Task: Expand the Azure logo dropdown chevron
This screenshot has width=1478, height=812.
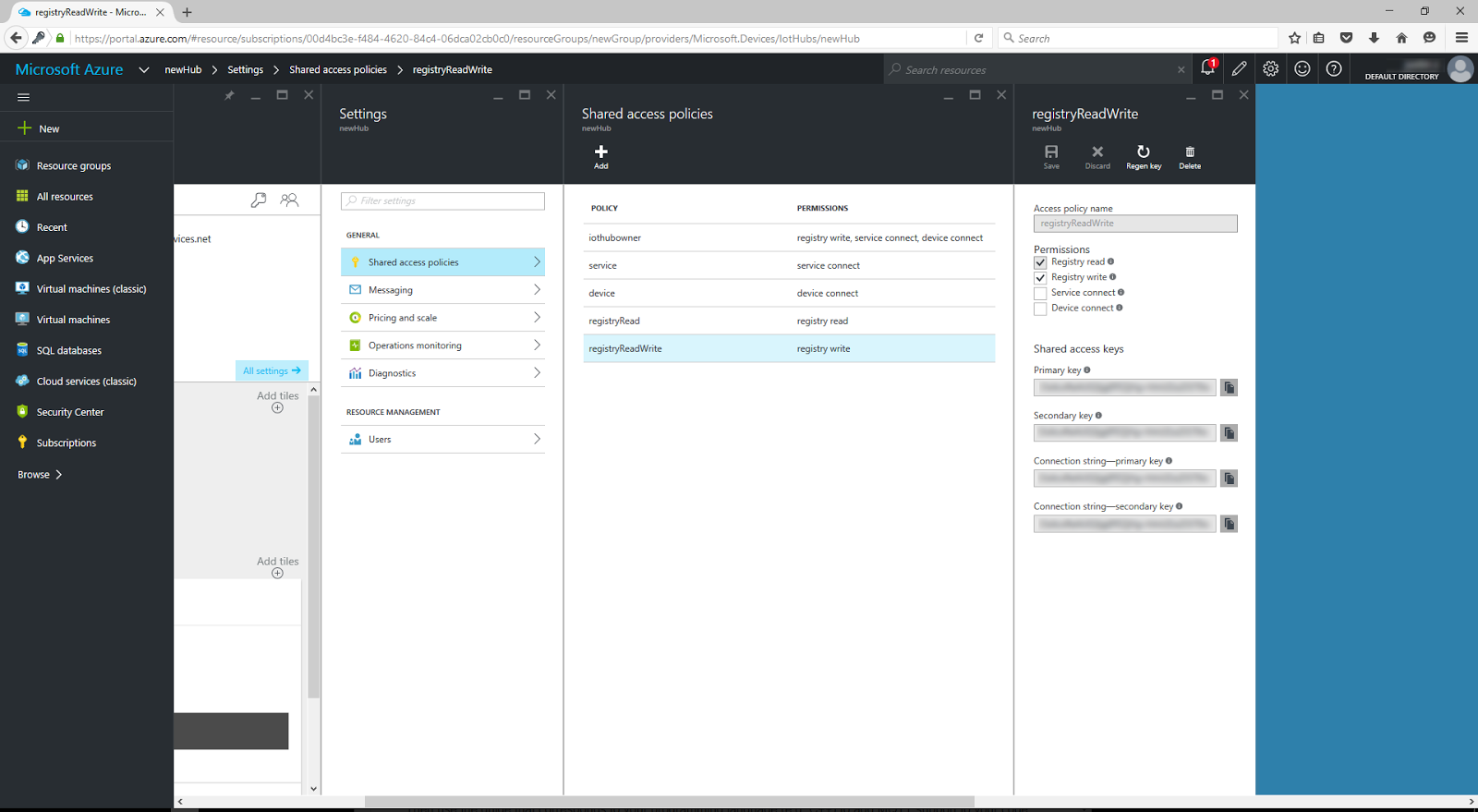Action: click(x=143, y=69)
